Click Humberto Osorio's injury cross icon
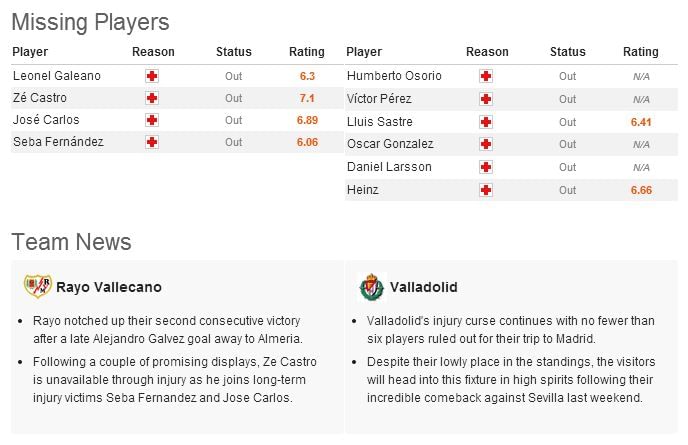The height and width of the screenshot is (445, 688). coord(486,76)
